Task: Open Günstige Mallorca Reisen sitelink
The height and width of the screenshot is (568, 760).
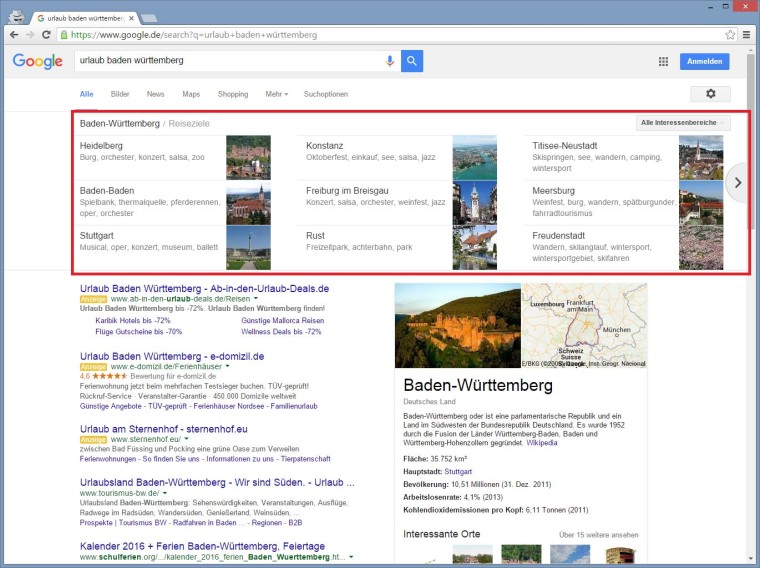Action: point(283,320)
